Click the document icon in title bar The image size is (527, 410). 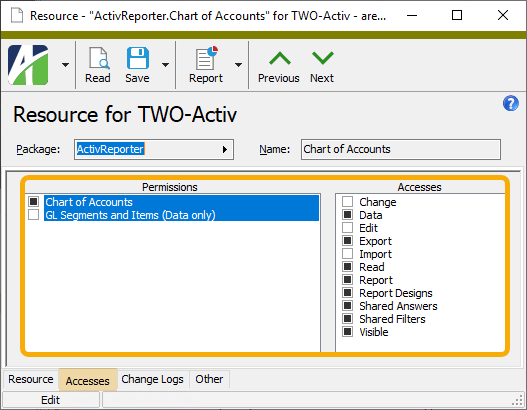click(17, 15)
